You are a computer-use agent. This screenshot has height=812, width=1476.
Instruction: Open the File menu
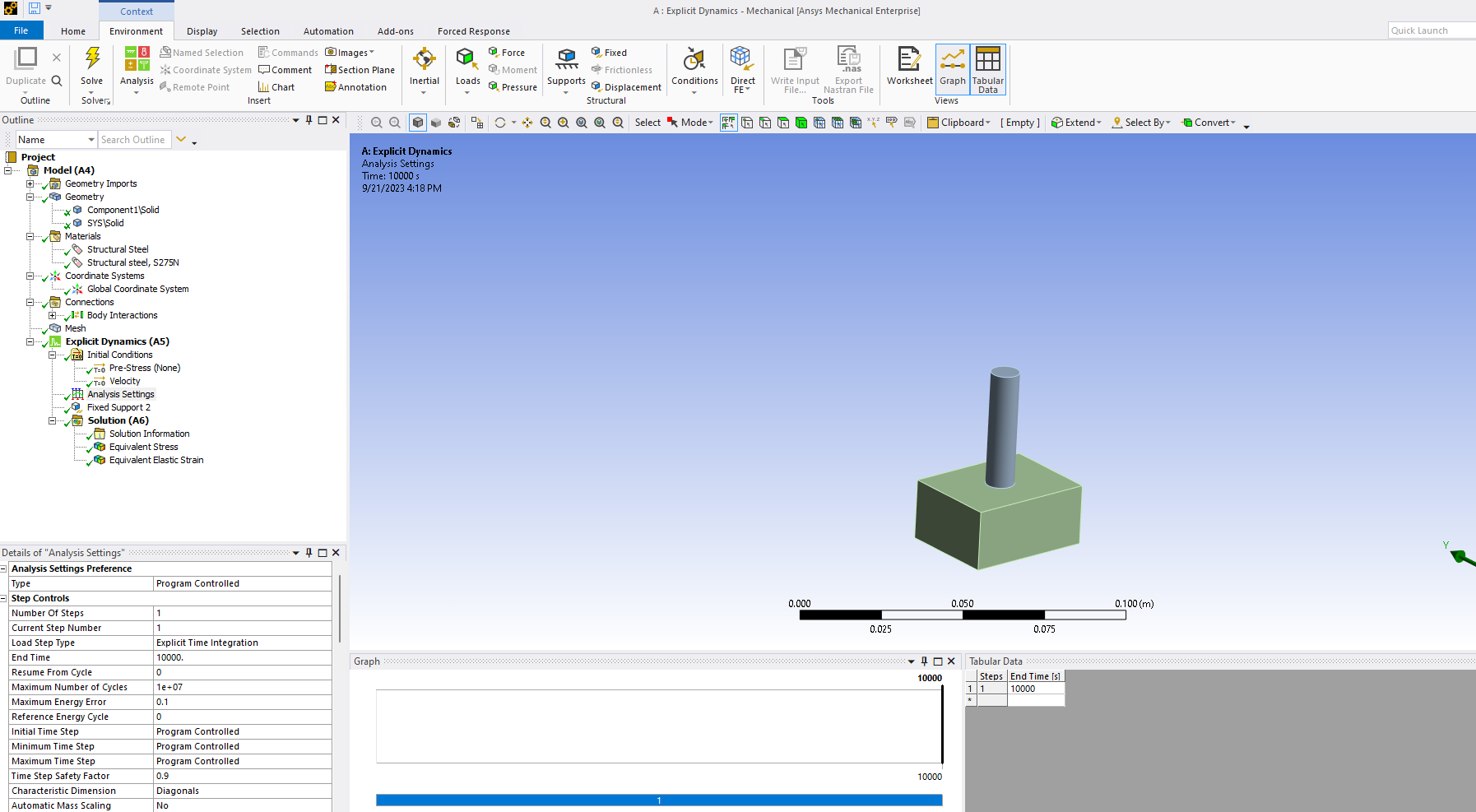(21, 30)
